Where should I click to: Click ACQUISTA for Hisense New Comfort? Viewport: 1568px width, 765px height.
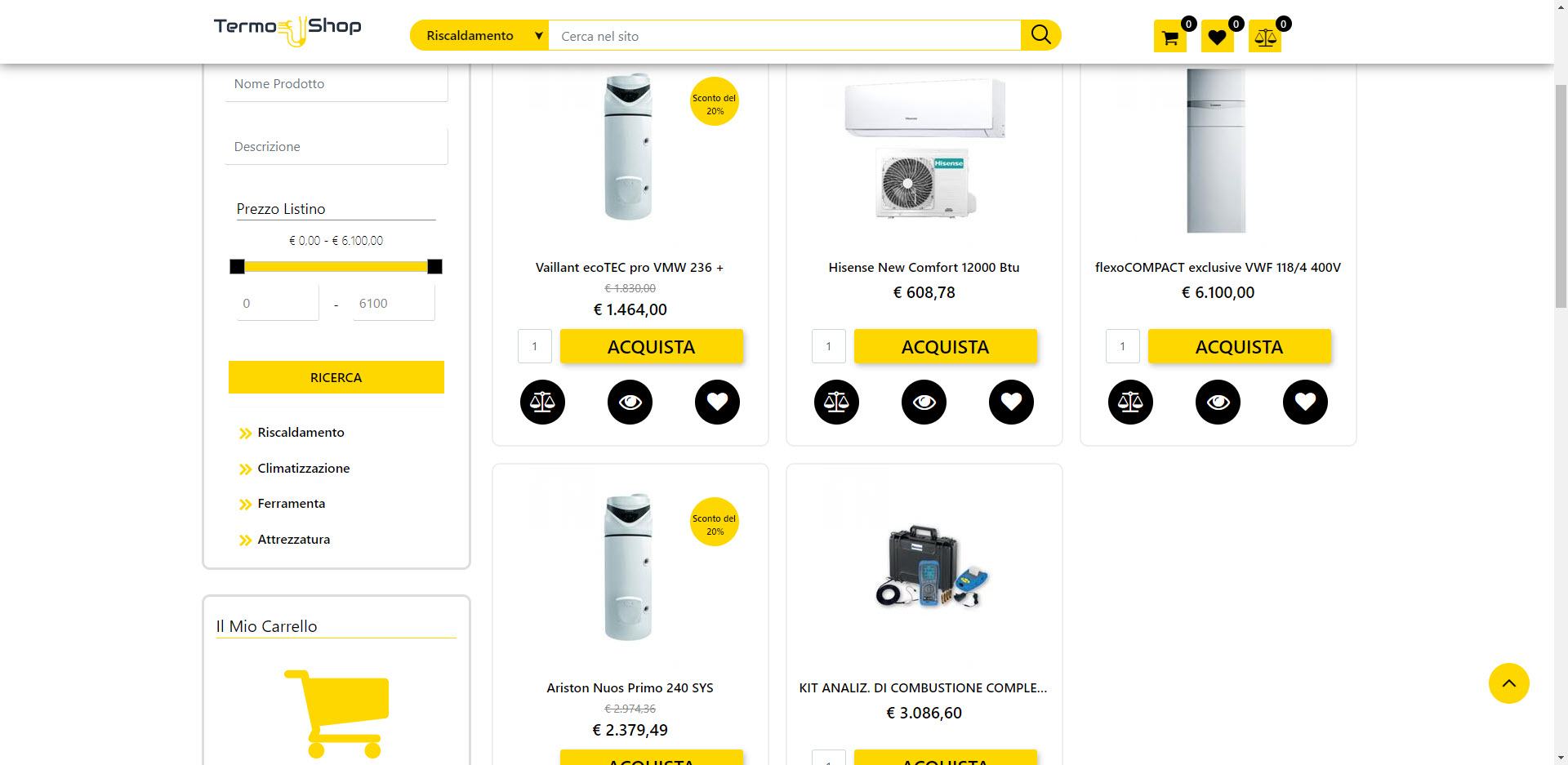coord(945,347)
